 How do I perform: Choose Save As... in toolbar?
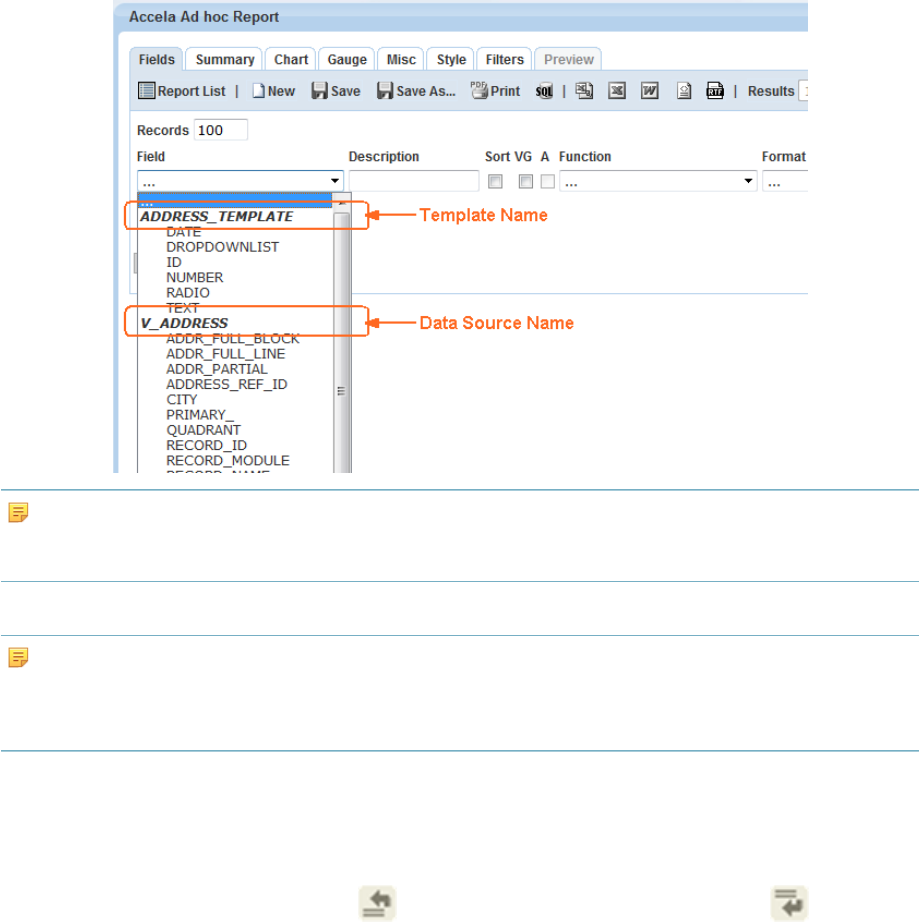tap(416, 91)
